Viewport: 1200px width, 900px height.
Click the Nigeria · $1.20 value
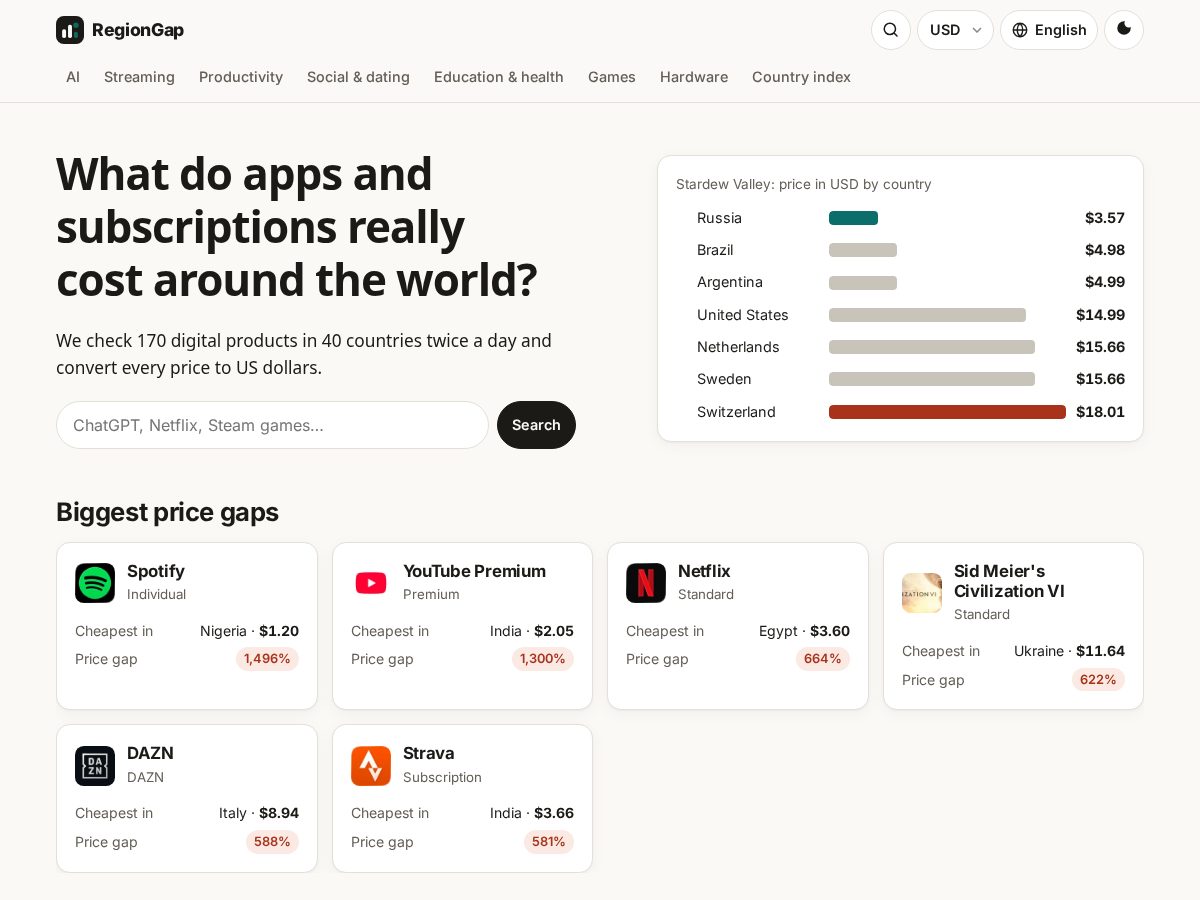(x=249, y=631)
